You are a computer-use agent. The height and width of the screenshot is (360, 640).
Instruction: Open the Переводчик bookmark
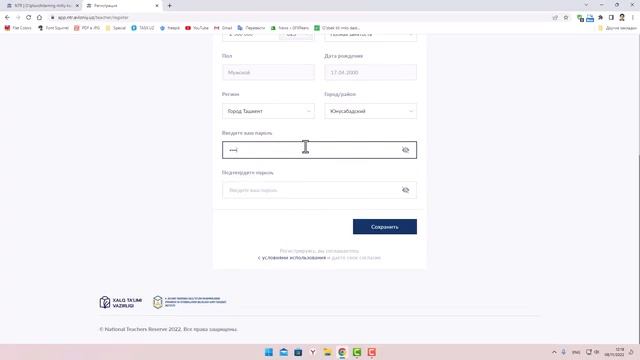251,28
